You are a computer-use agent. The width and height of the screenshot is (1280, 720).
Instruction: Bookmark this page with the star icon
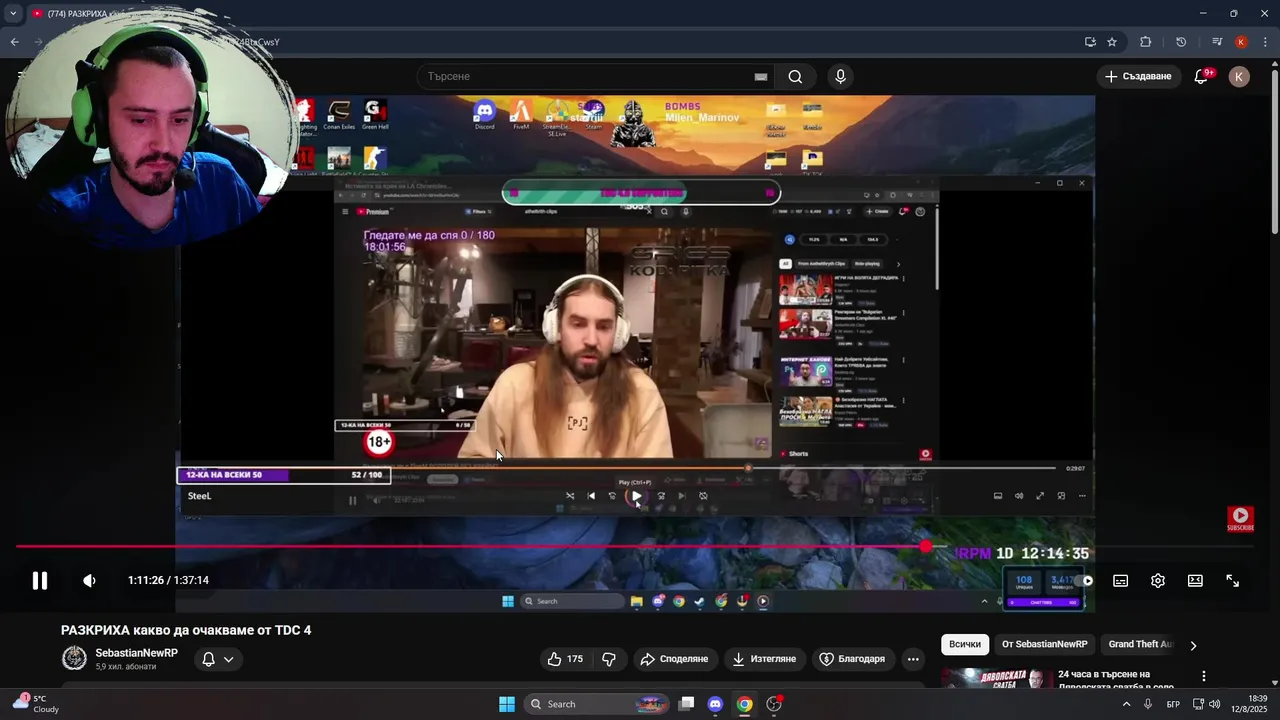click(1112, 42)
